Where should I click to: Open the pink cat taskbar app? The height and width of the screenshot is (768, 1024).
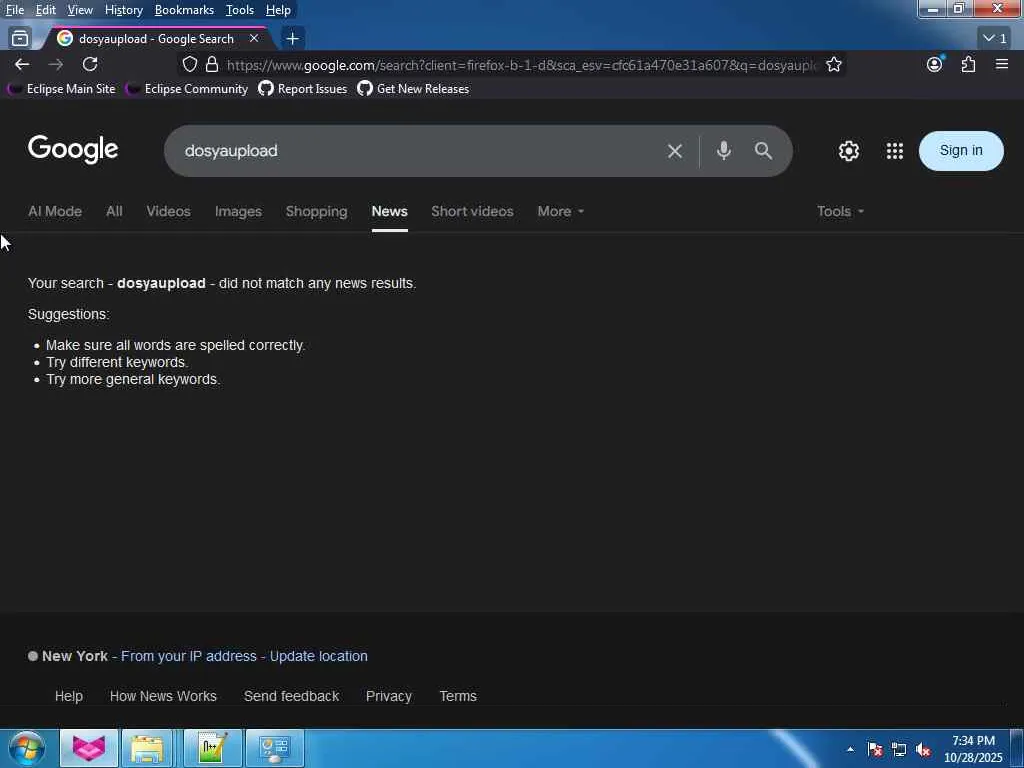pyautogui.click(x=89, y=748)
